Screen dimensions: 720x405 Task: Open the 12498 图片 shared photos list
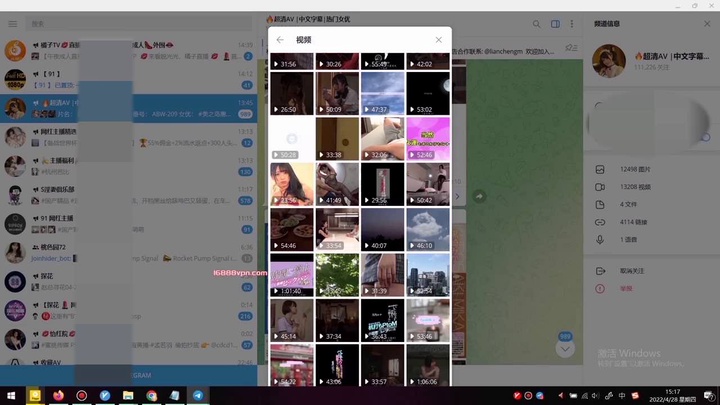(x=634, y=170)
